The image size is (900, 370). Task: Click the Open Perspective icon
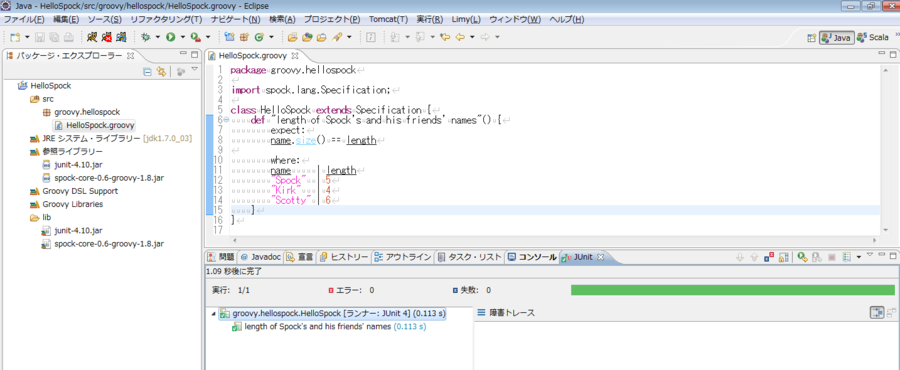point(812,38)
